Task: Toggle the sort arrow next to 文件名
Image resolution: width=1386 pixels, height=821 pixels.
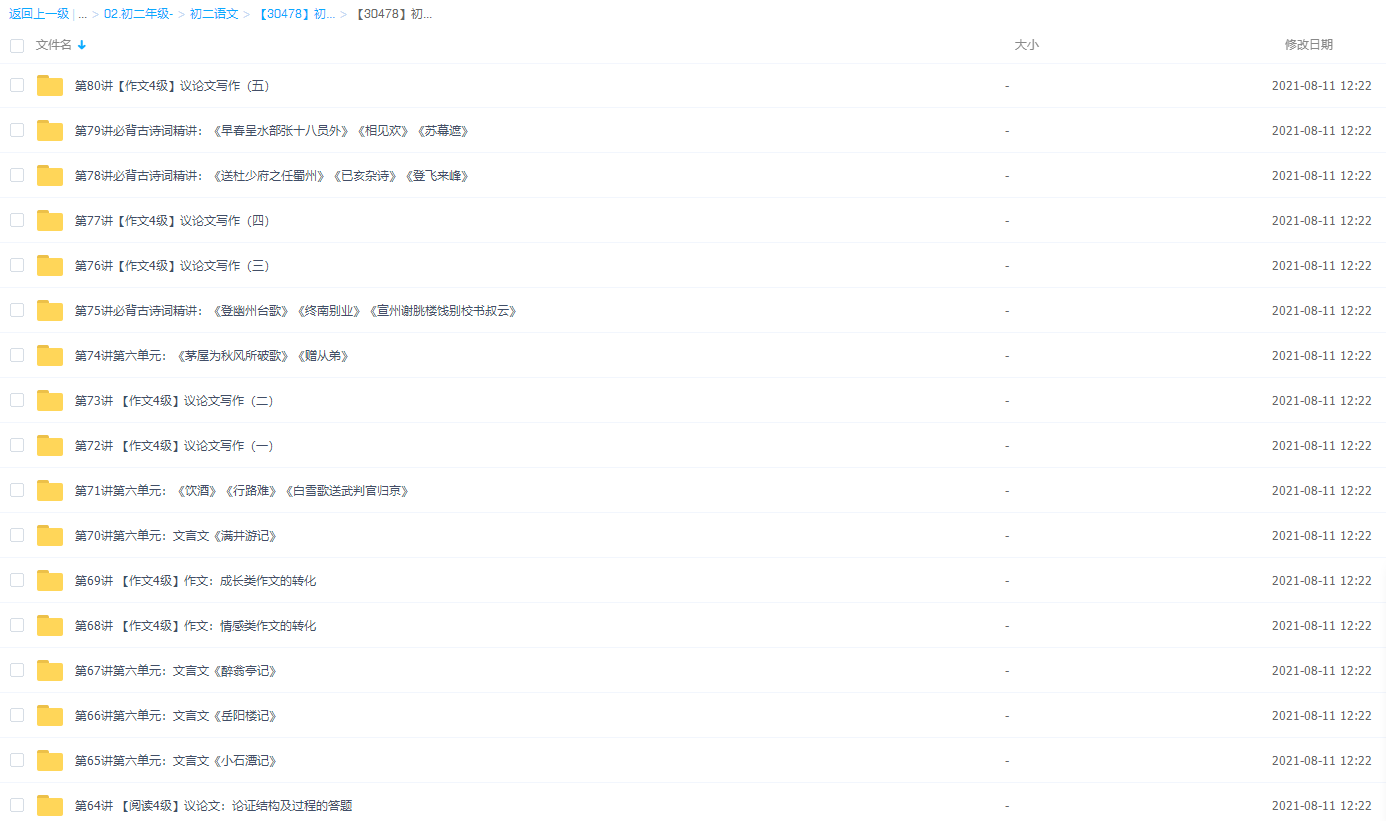Action: [x=81, y=45]
